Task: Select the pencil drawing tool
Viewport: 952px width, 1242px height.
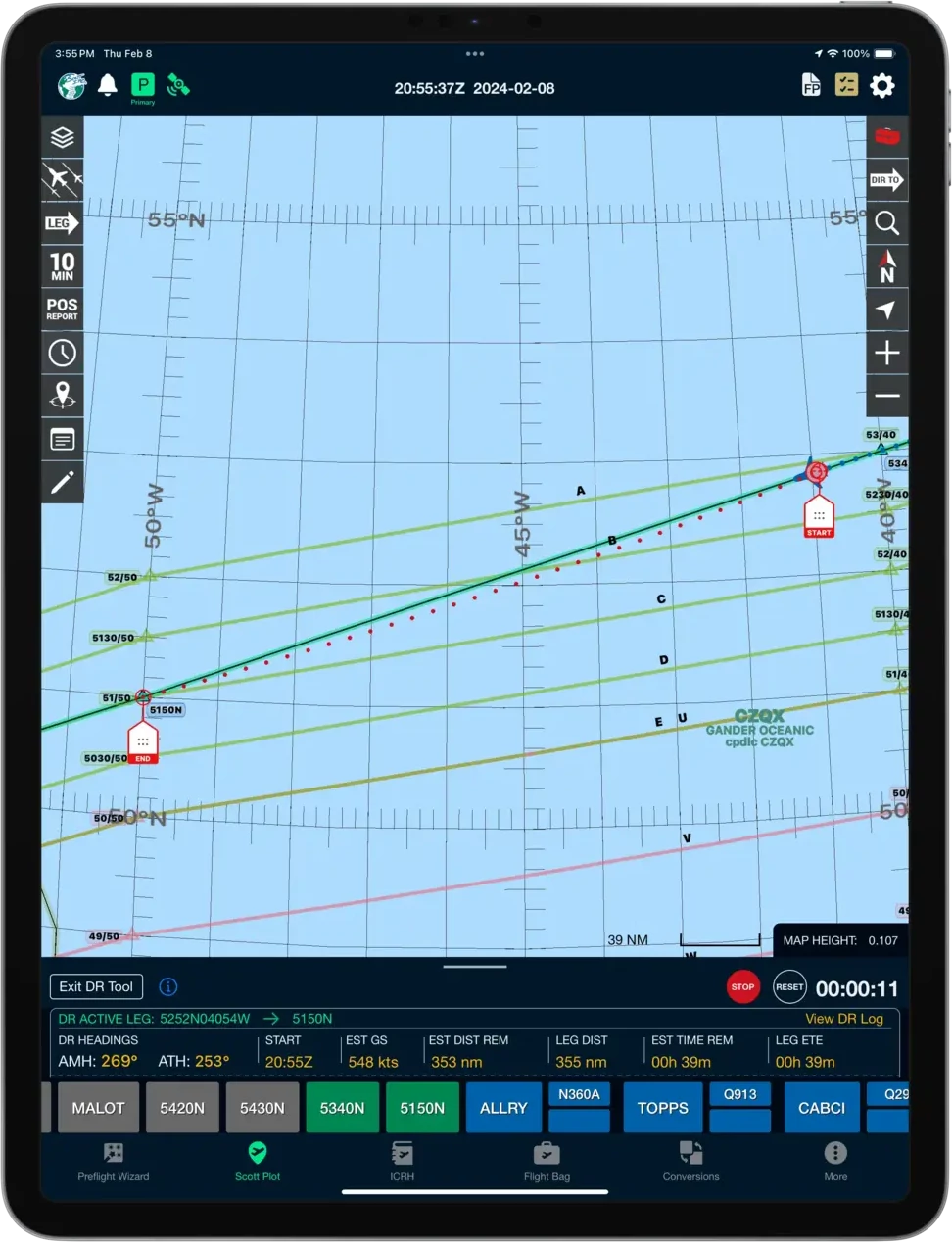Action: pos(63,482)
